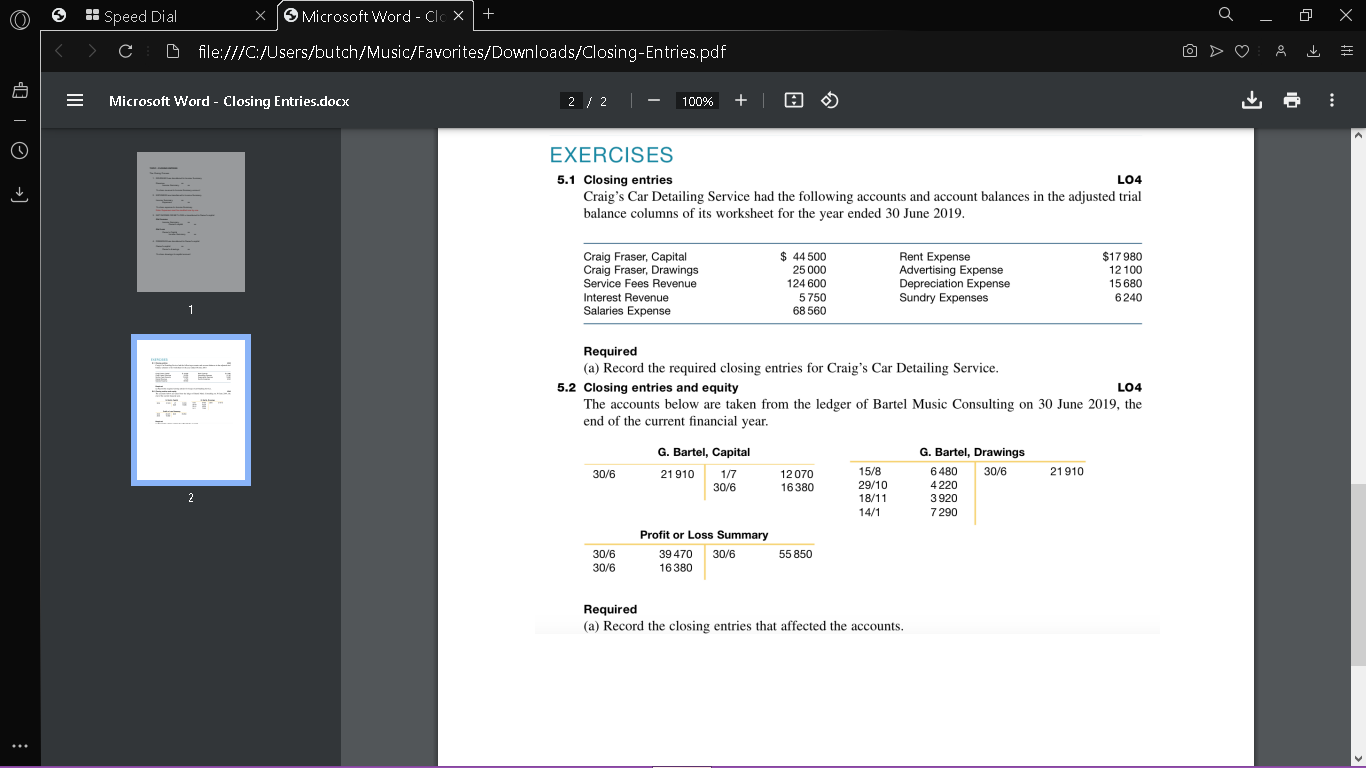Zoom out with the minus icon
This screenshot has width=1366, height=768.
click(x=653, y=101)
